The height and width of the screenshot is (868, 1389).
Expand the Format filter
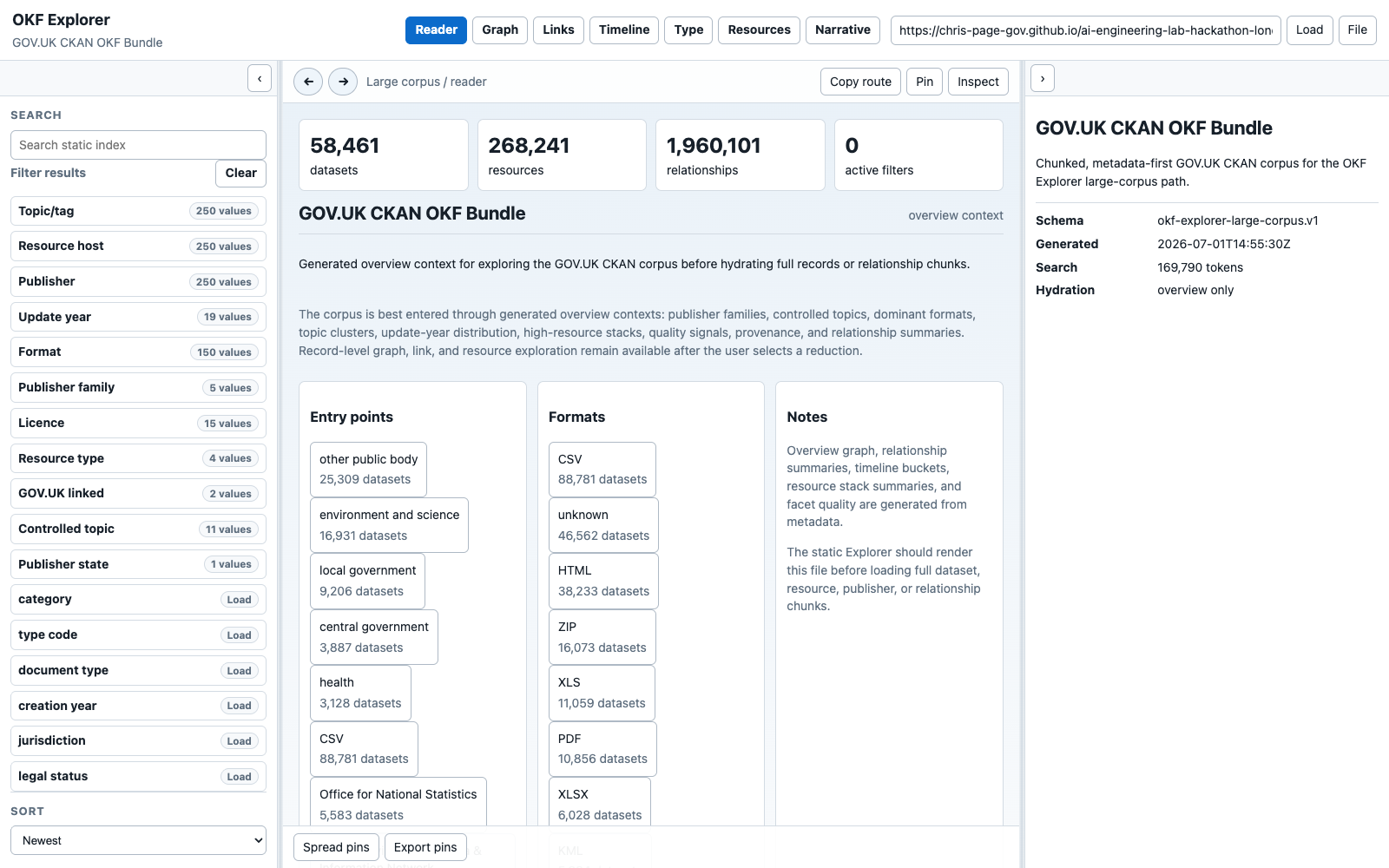click(138, 352)
